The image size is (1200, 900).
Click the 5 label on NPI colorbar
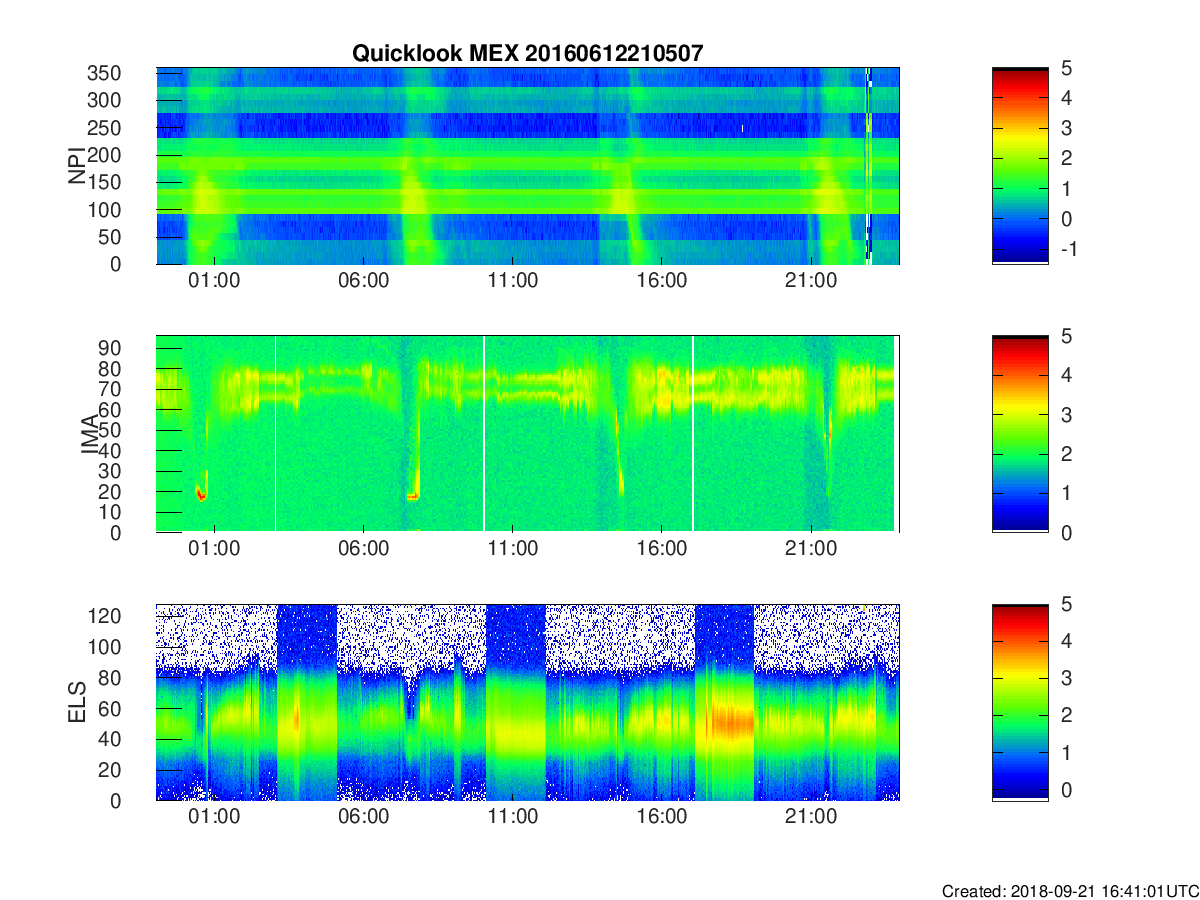[1066, 68]
